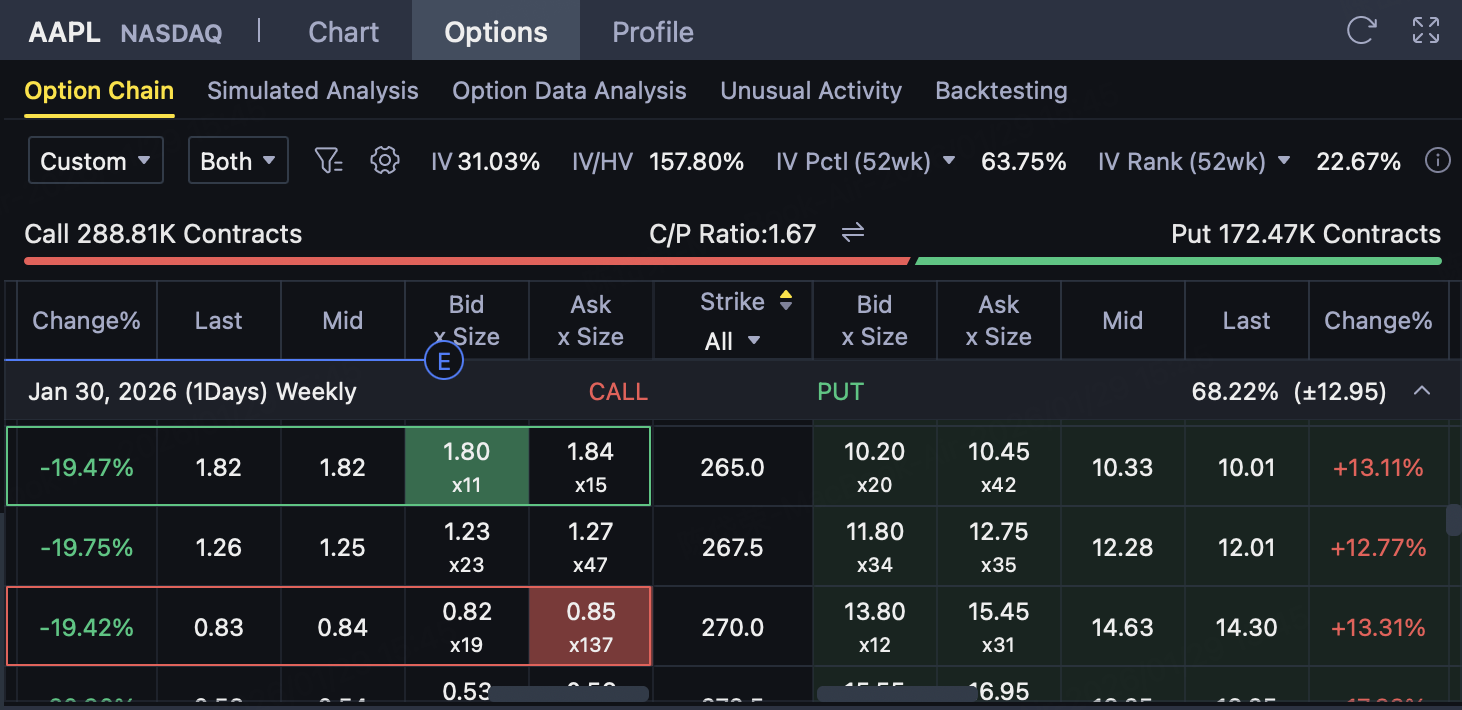Sort by Strike using the sort arrows
Screen dimensions: 1462x710
(x=786, y=300)
